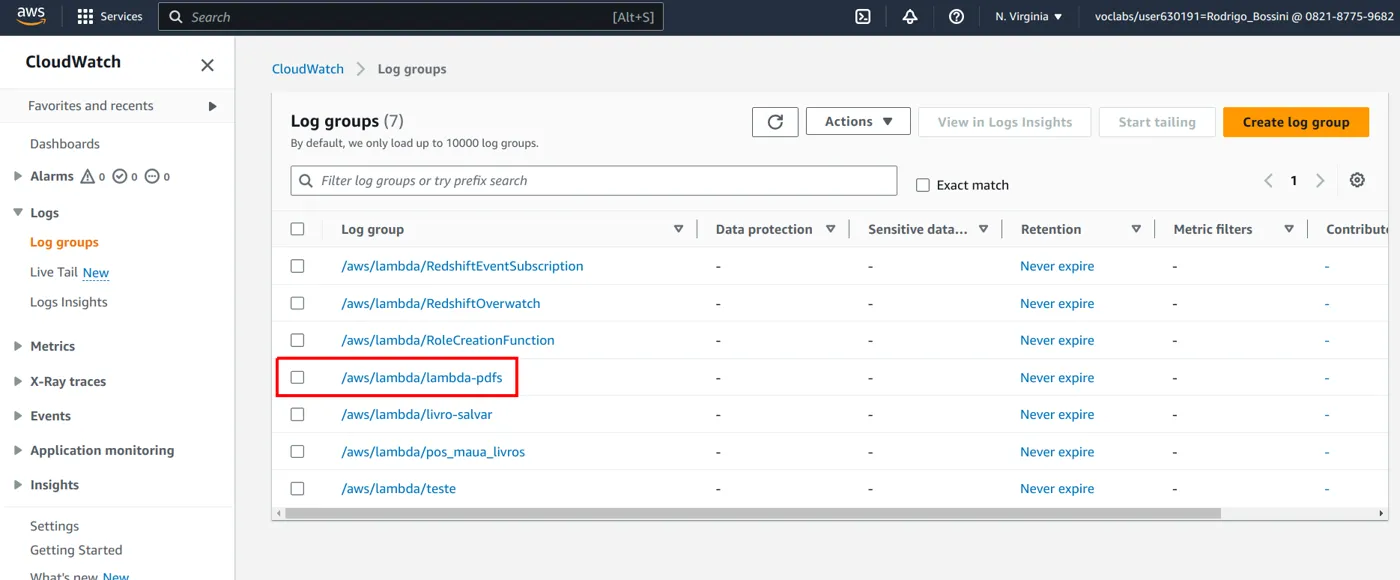The width and height of the screenshot is (1400, 580).
Task: Open account menu voclabs user
Action: tap(1244, 17)
